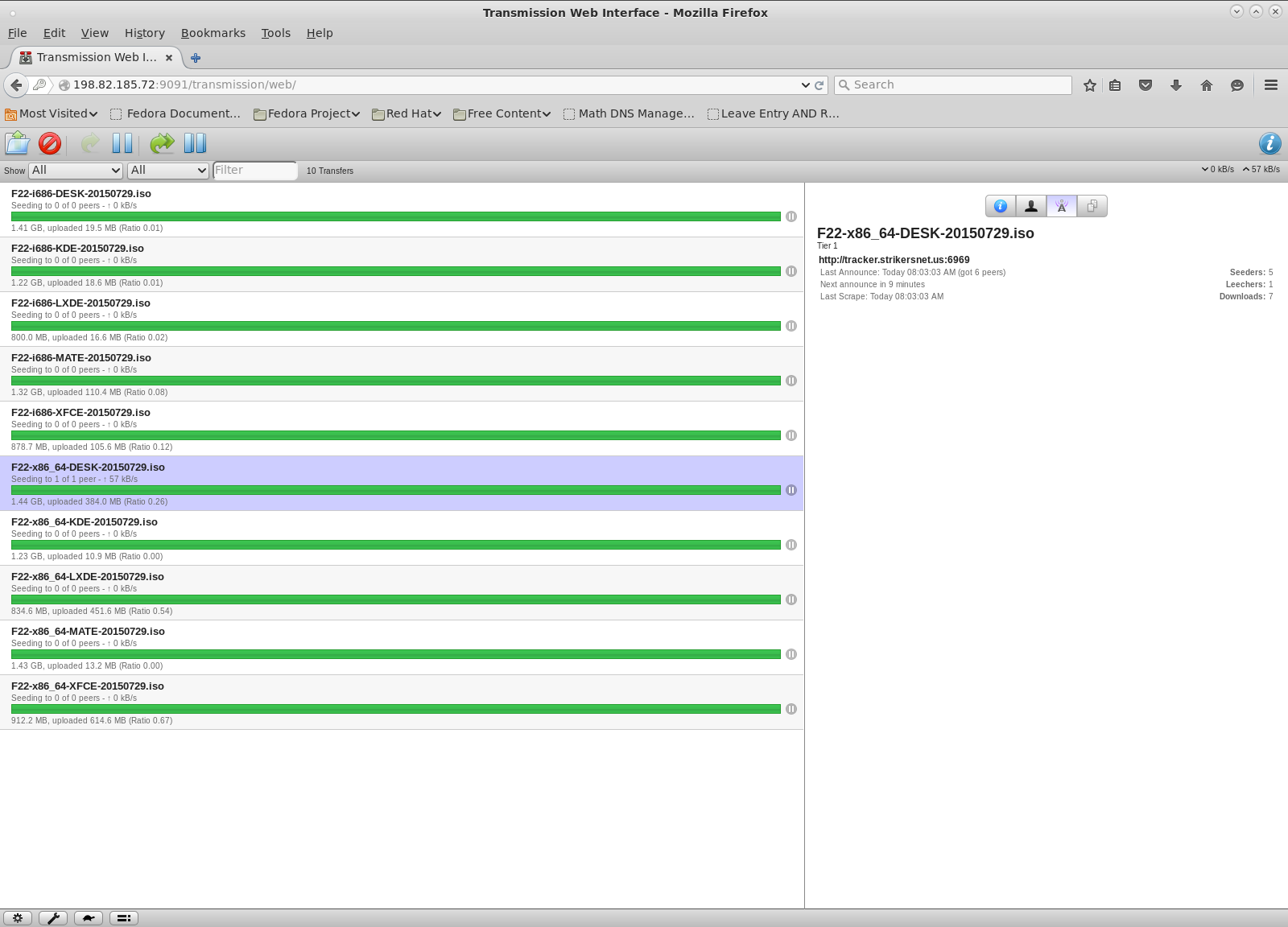
Task: Open the inspector Peers tab
Action: tap(1031, 206)
